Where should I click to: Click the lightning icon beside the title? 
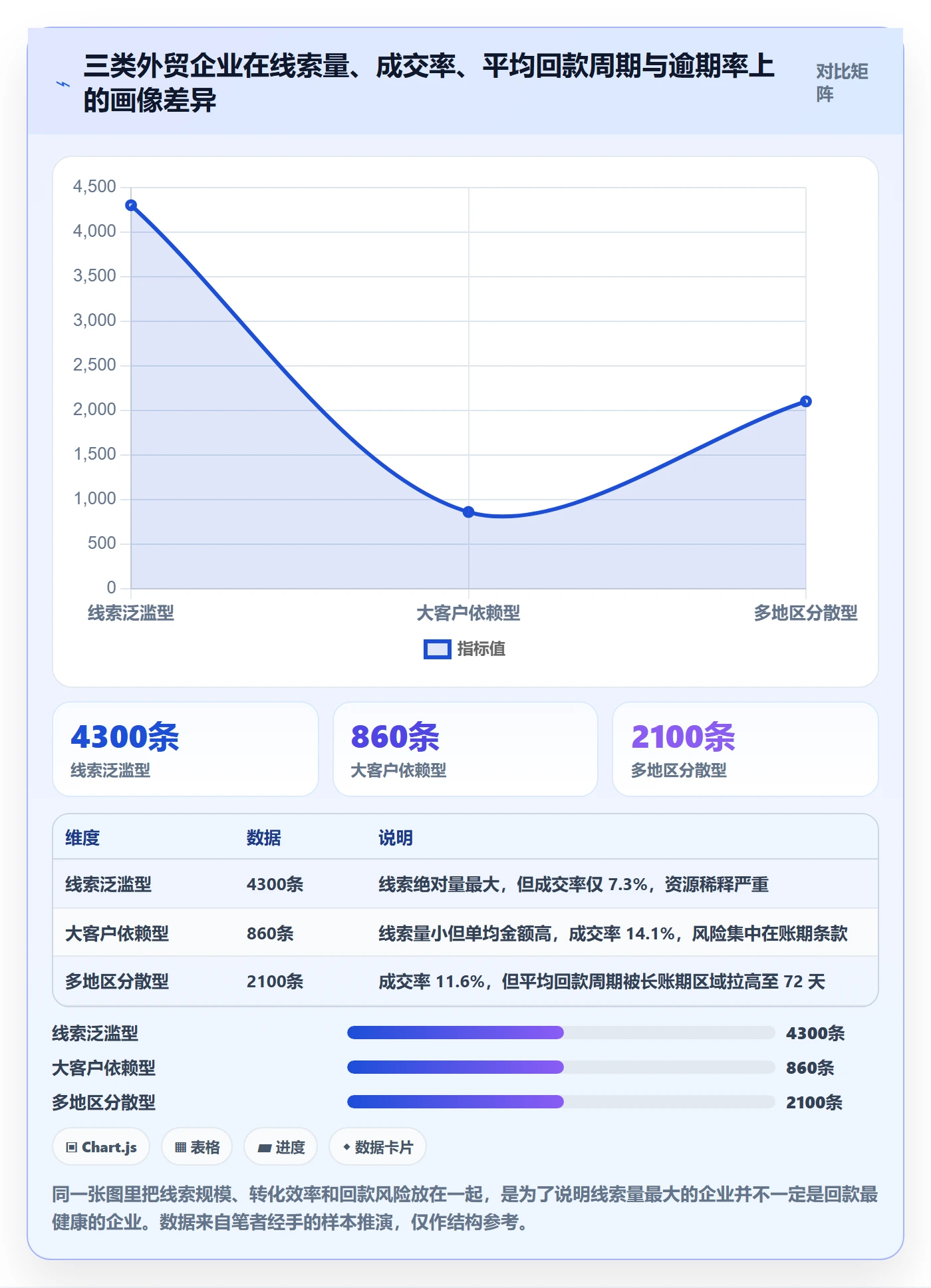click(x=63, y=84)
